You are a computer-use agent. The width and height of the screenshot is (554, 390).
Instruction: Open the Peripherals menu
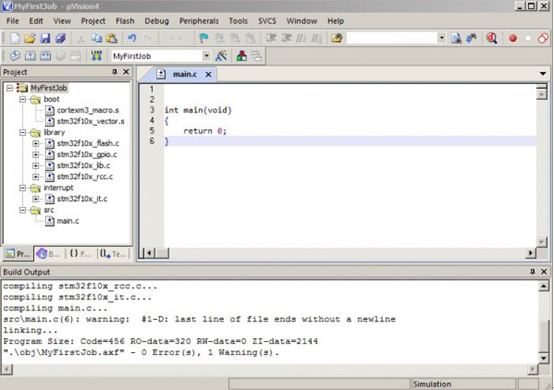199,21
